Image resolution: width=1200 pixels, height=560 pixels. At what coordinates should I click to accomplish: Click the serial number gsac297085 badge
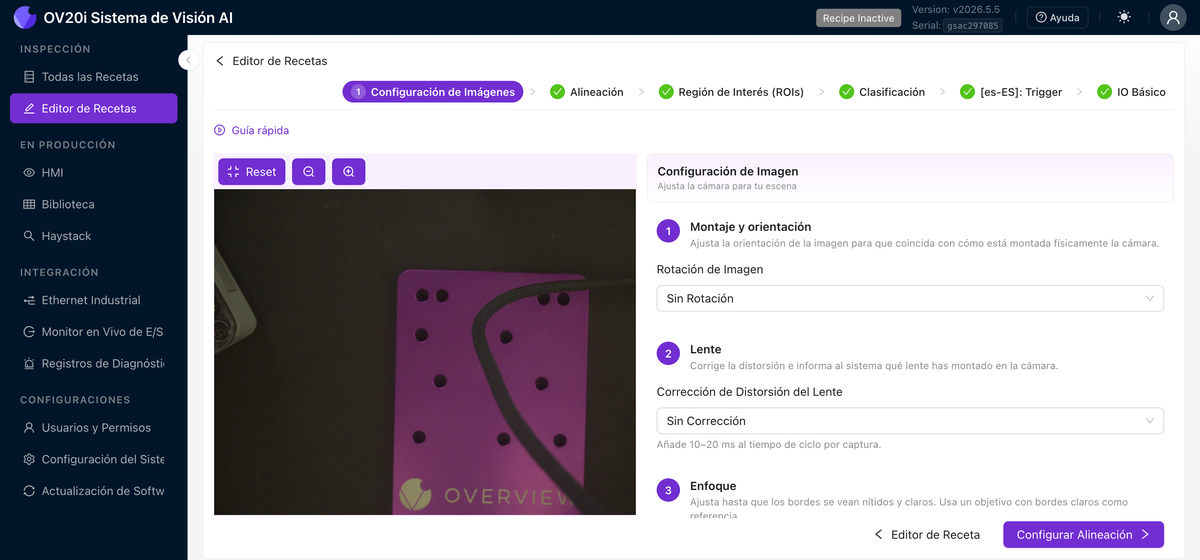(972, 26)
